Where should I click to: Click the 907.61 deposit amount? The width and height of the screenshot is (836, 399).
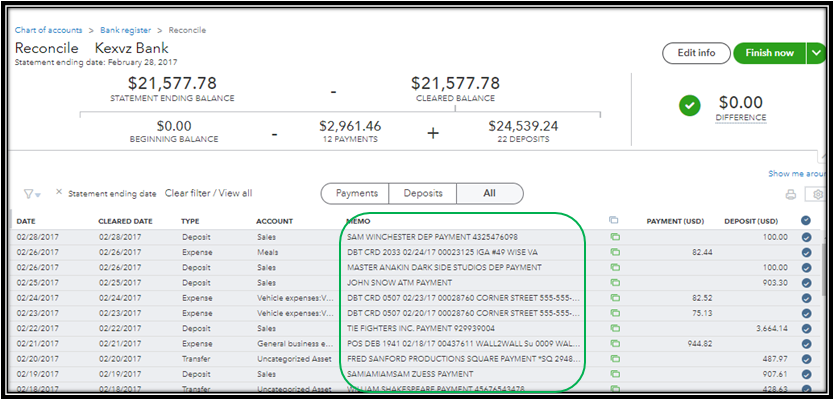(x=775, y=374)
